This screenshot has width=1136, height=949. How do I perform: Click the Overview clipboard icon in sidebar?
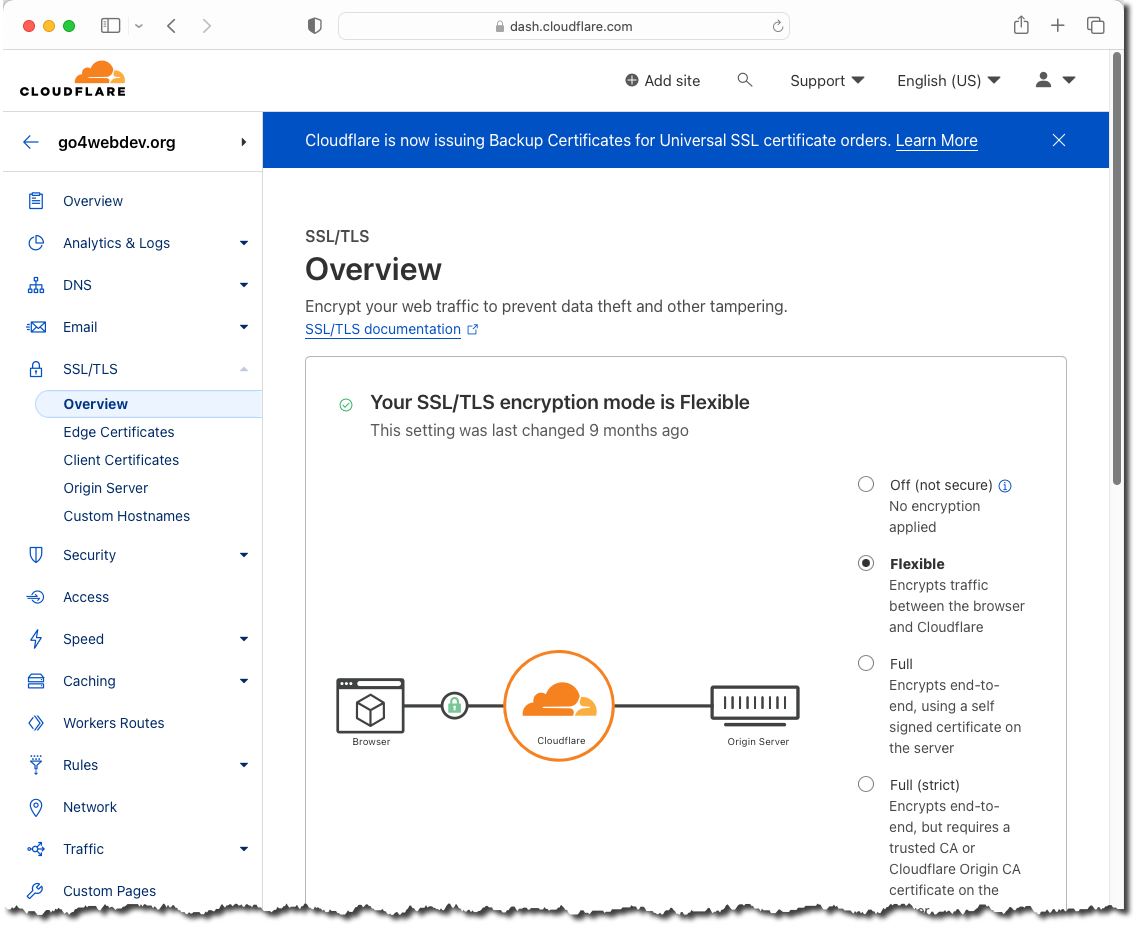[x=36, y=201]
